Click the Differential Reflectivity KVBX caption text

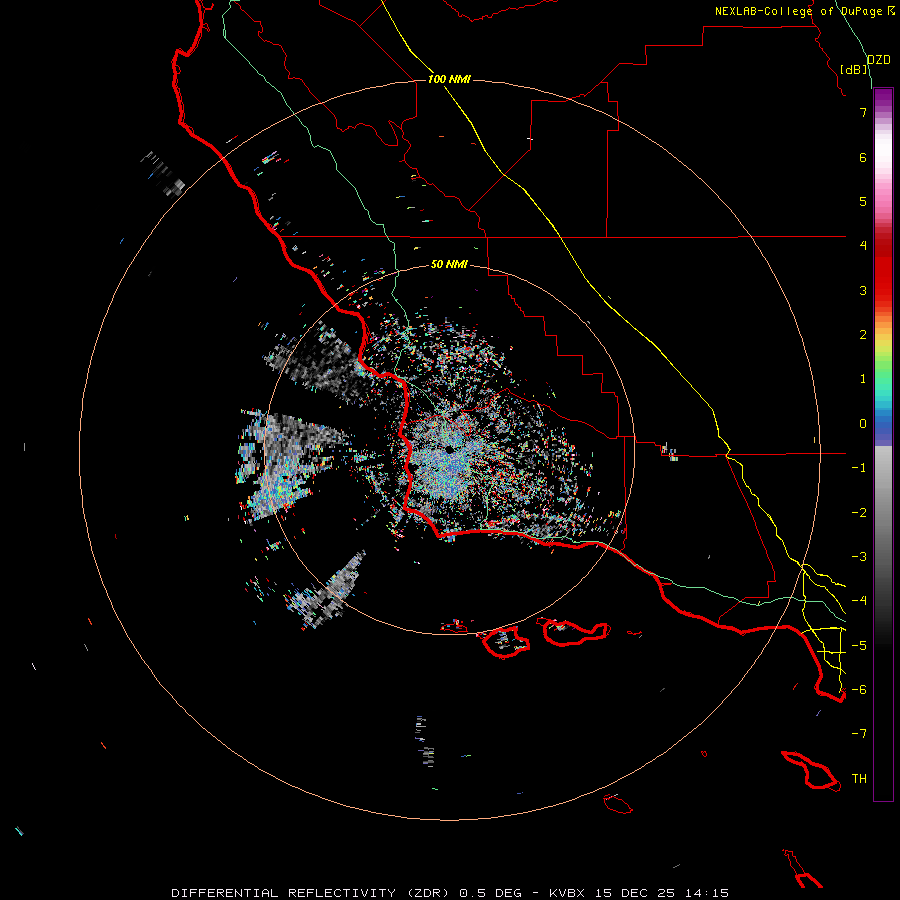pos(450,893)
